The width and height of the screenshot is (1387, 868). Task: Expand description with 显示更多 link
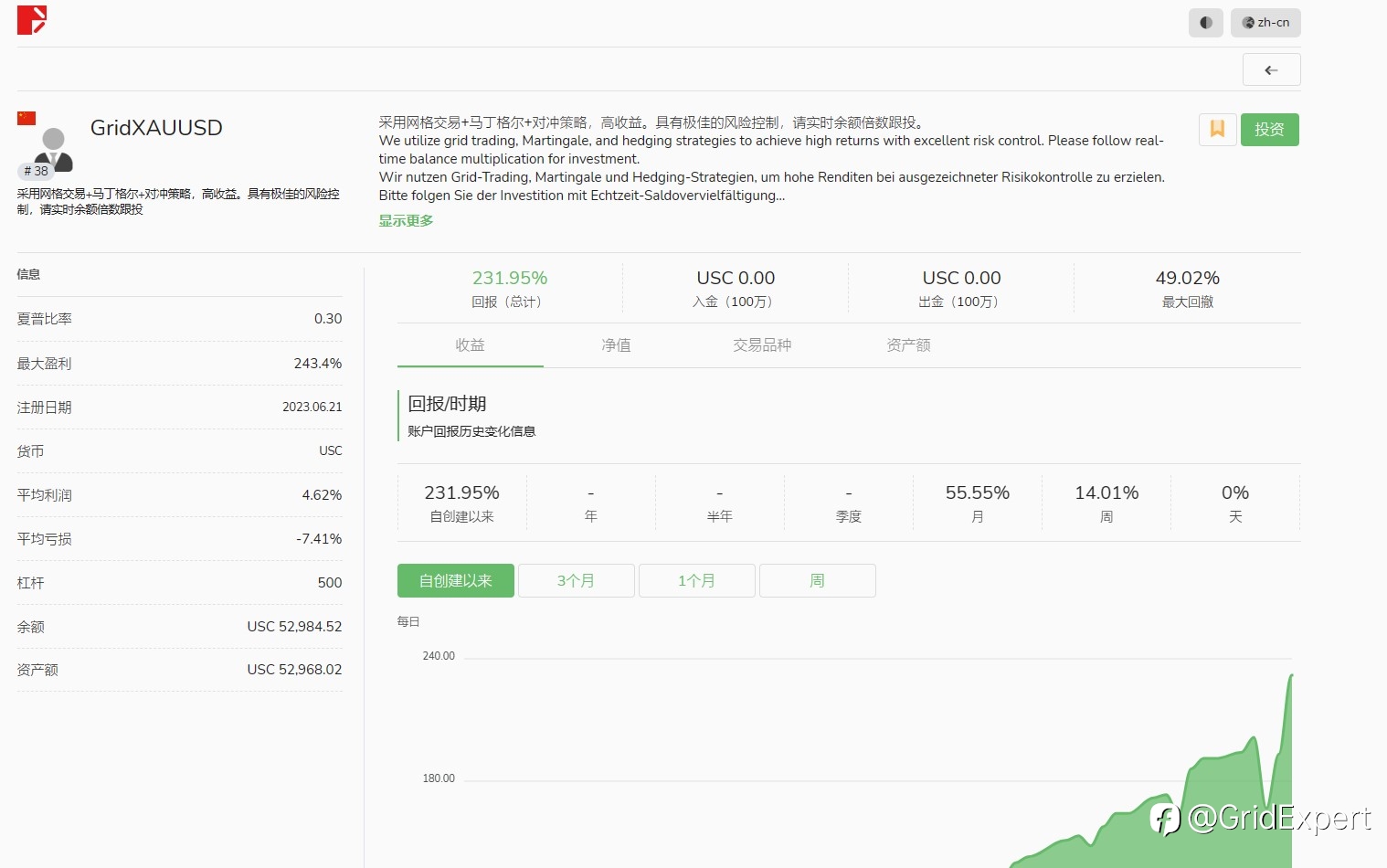406,220
